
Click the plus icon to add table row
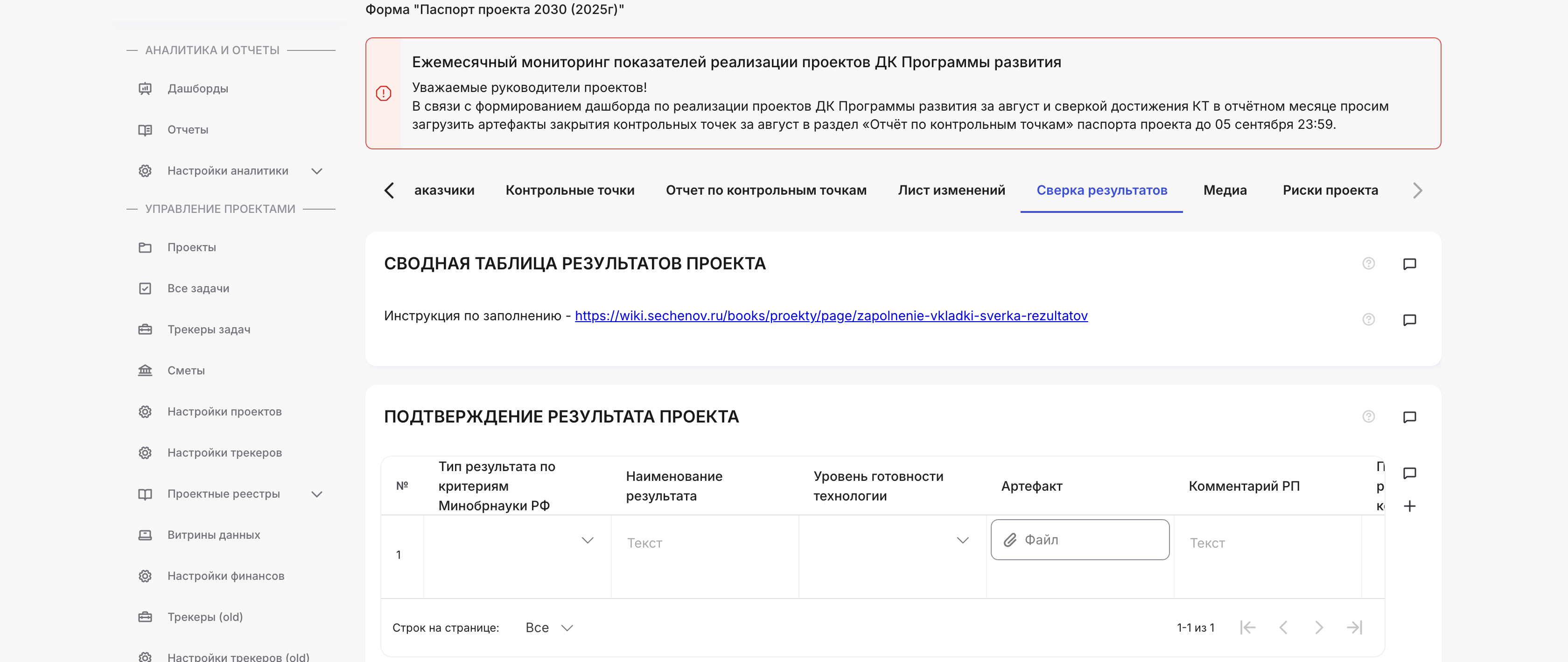(x=1409, y=506)
